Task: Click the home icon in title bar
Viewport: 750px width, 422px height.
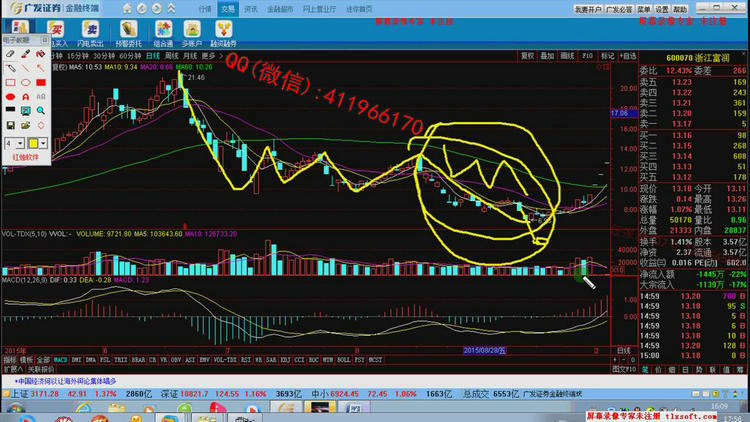Action: coord(127,8)
